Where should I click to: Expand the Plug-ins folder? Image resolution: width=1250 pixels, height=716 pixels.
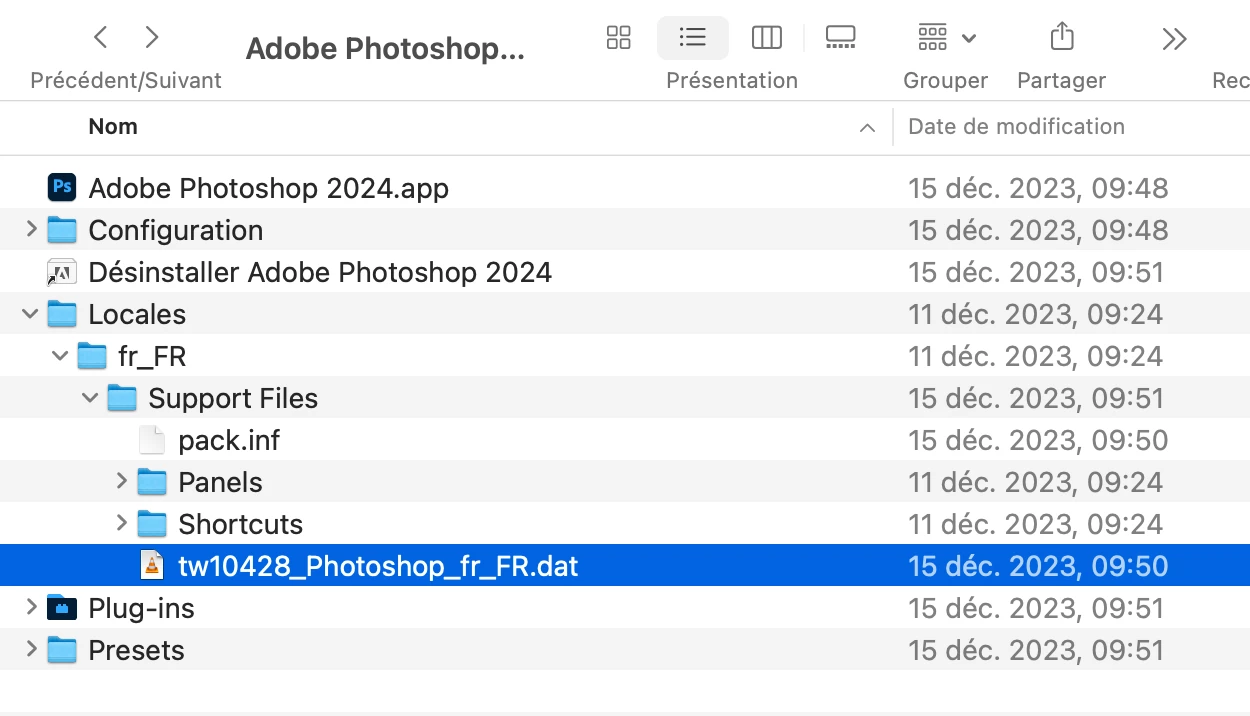[32, 608]
